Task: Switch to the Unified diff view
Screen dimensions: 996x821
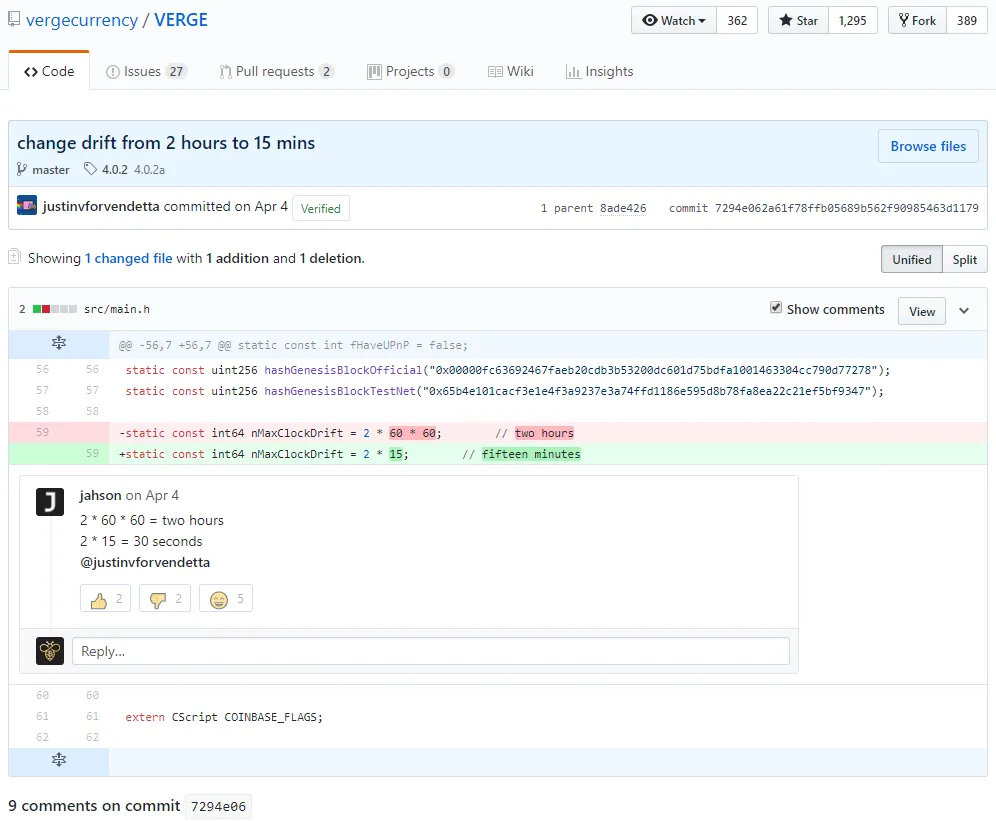Action: pyautogui.click(x=912, y=259)
